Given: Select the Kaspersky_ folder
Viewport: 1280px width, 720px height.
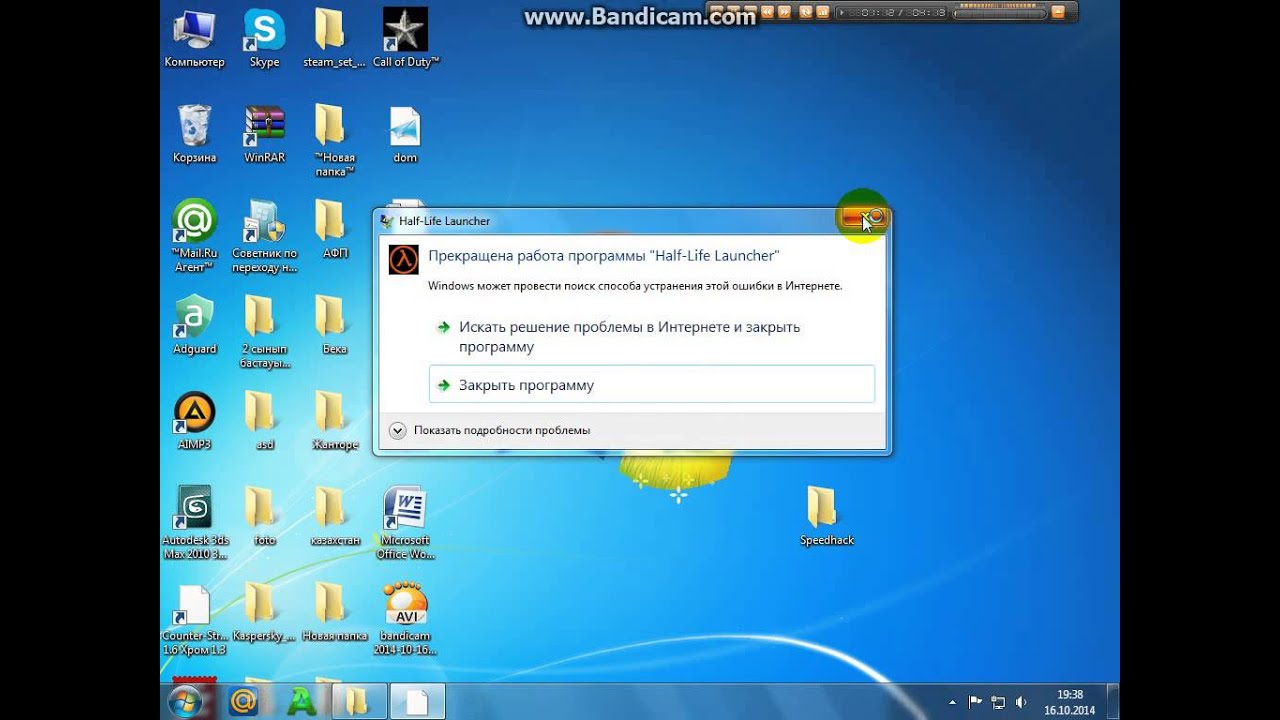Looking at the screenshot, I should coord(264,612).
